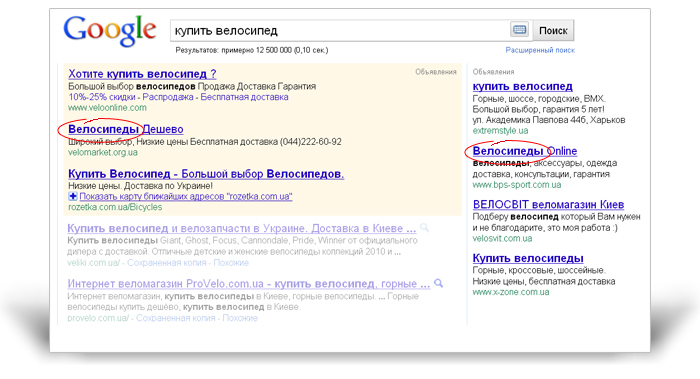The width and height of the screenshot is (700, 379).
Task: Open Сохраненная копия for veliki.com.ua result
Action: pyautogui.click(x=167, y=262)
